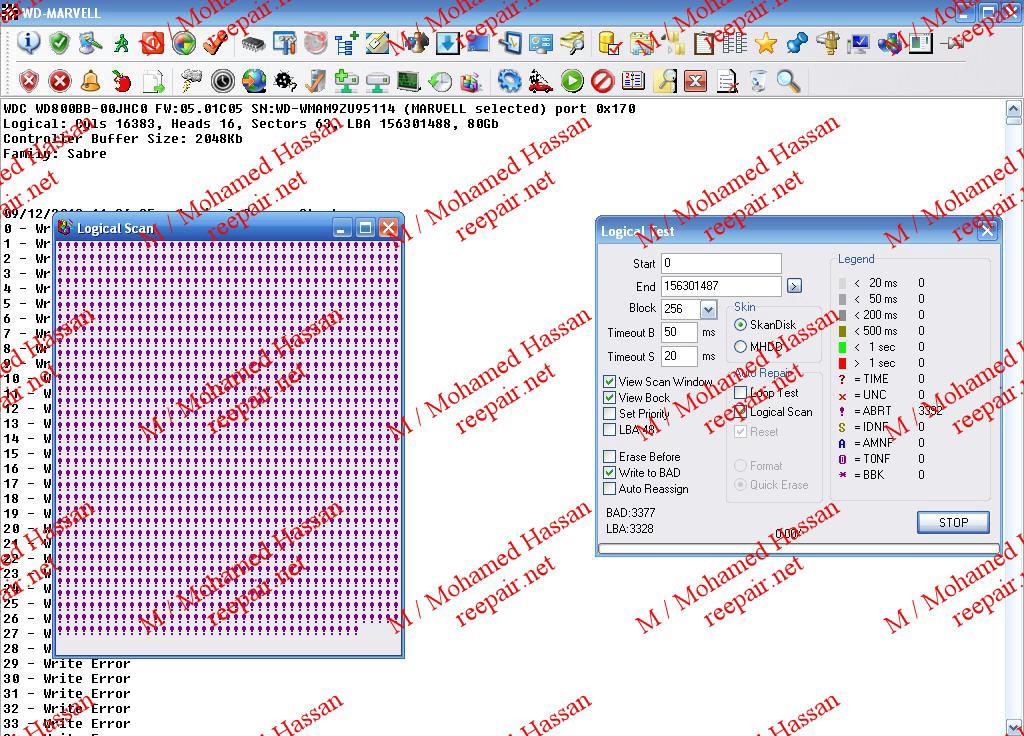1024x736 pixels.
Task: Click the Start LBA input field
Action: [x=720, y=264]
